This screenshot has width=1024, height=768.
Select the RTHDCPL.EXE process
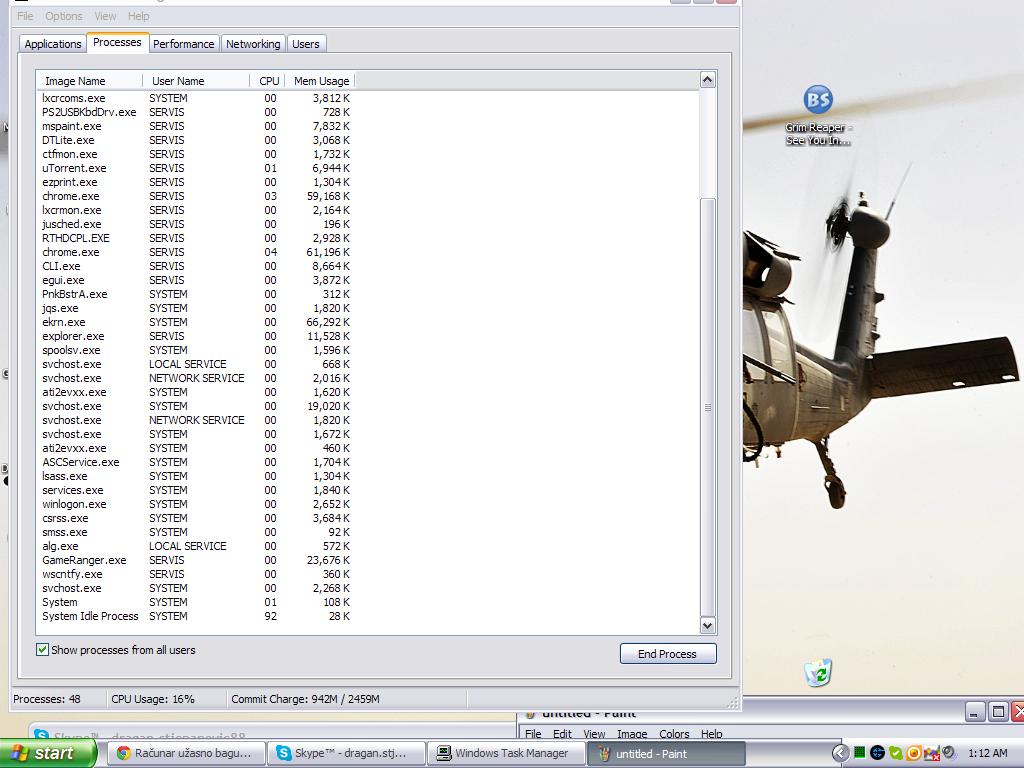point(196,238)
